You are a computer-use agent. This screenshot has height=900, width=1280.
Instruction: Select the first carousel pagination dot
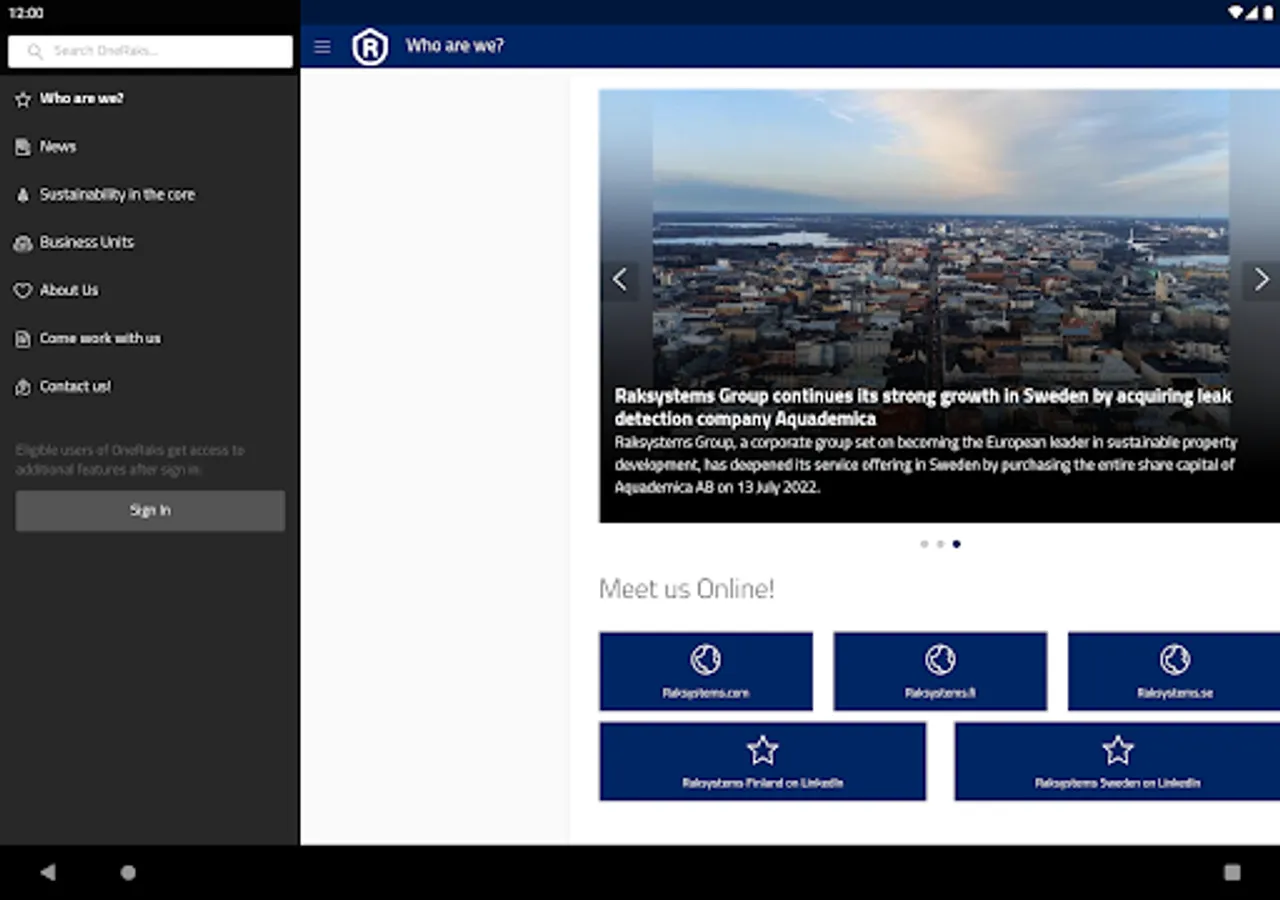click(x=924, y=544)
